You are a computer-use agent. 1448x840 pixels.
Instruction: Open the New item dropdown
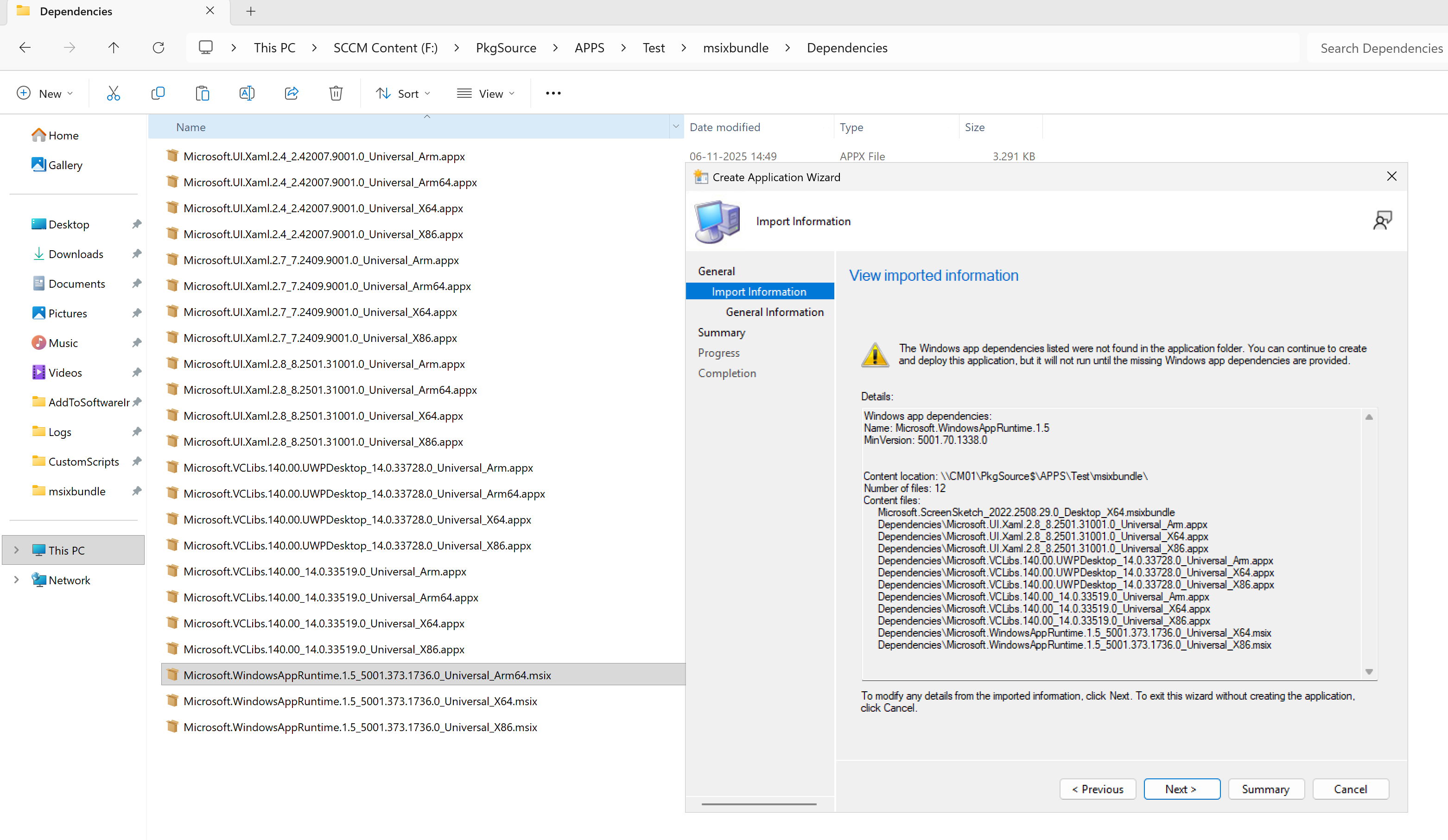[x=45, y=94]
